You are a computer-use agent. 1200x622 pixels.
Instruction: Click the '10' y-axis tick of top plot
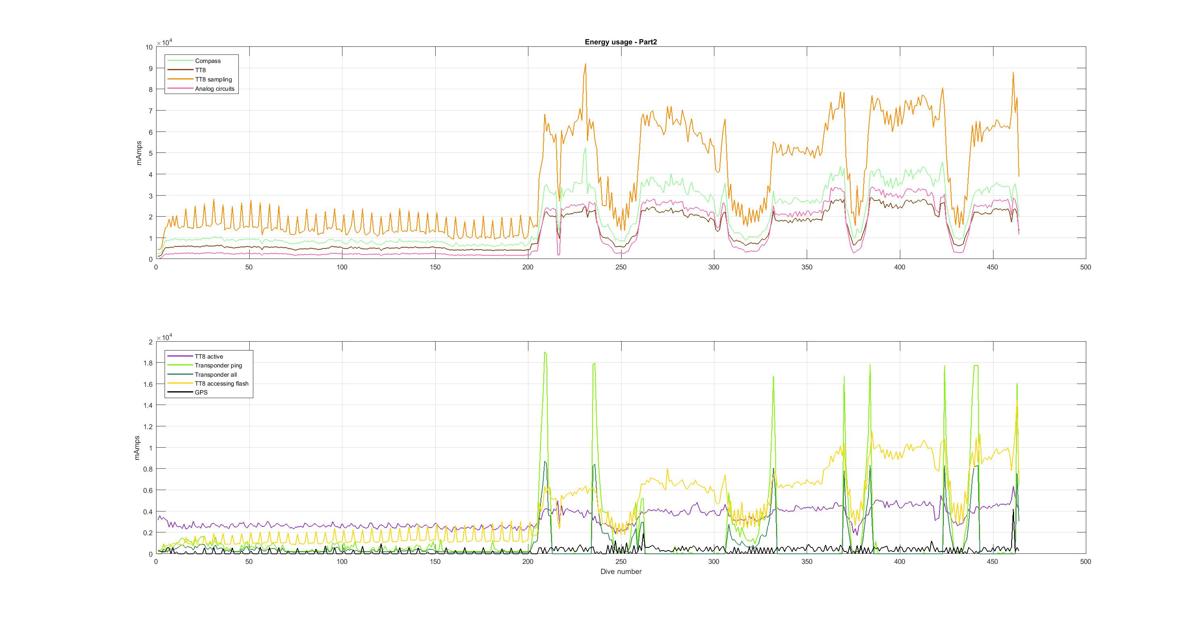148,47
